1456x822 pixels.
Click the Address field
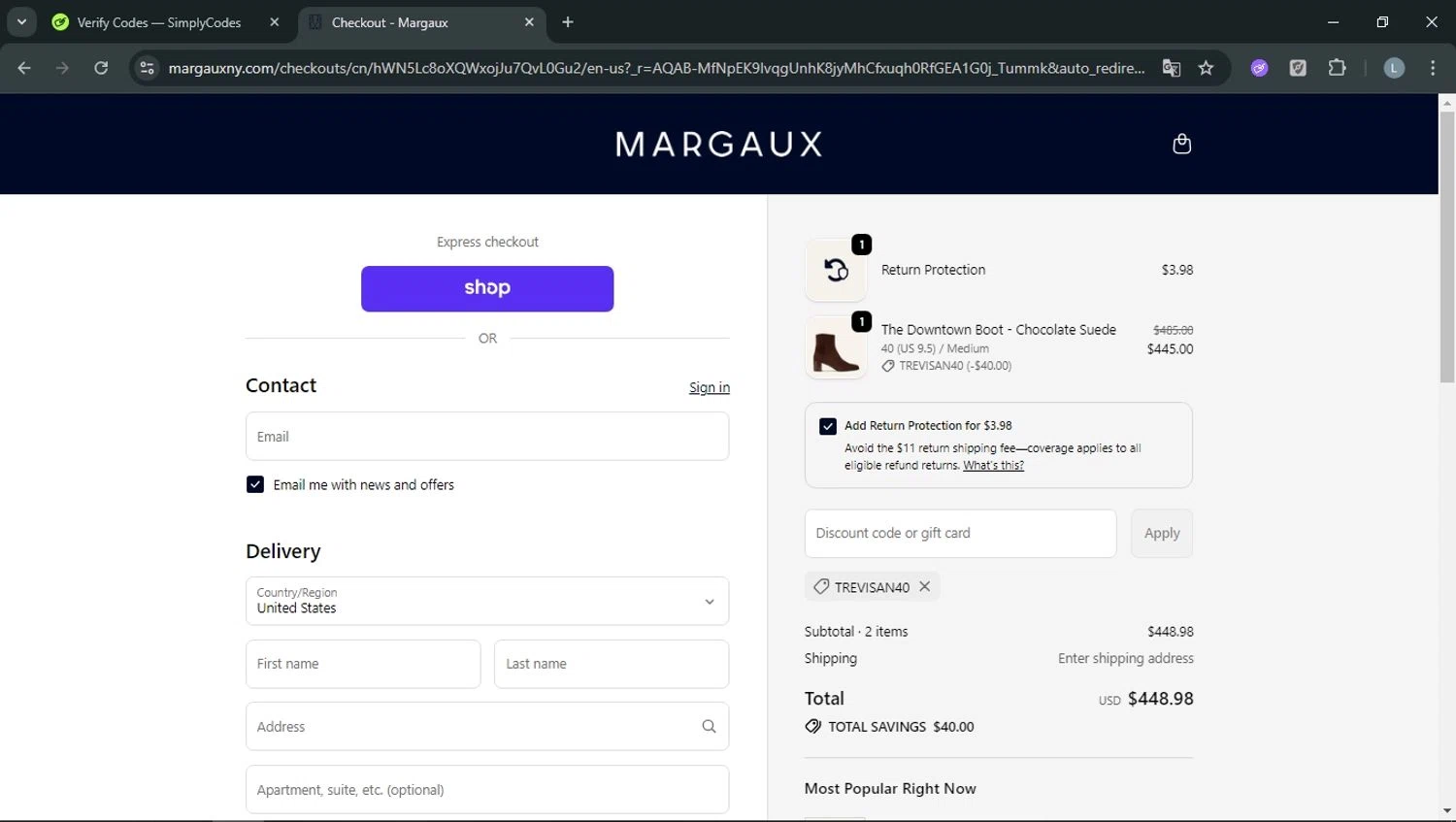pos(487,726)
